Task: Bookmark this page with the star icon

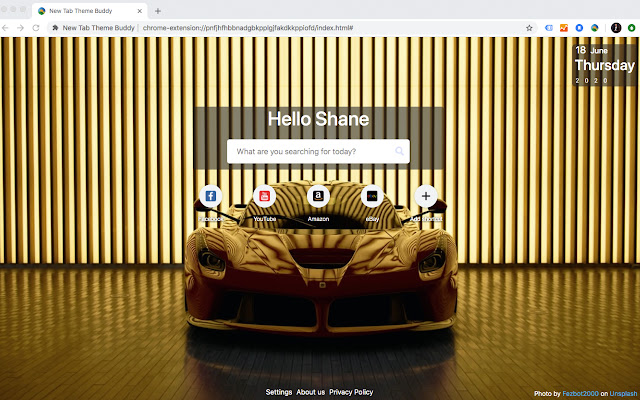Action: pyautogui.click(x=529, y=28)
